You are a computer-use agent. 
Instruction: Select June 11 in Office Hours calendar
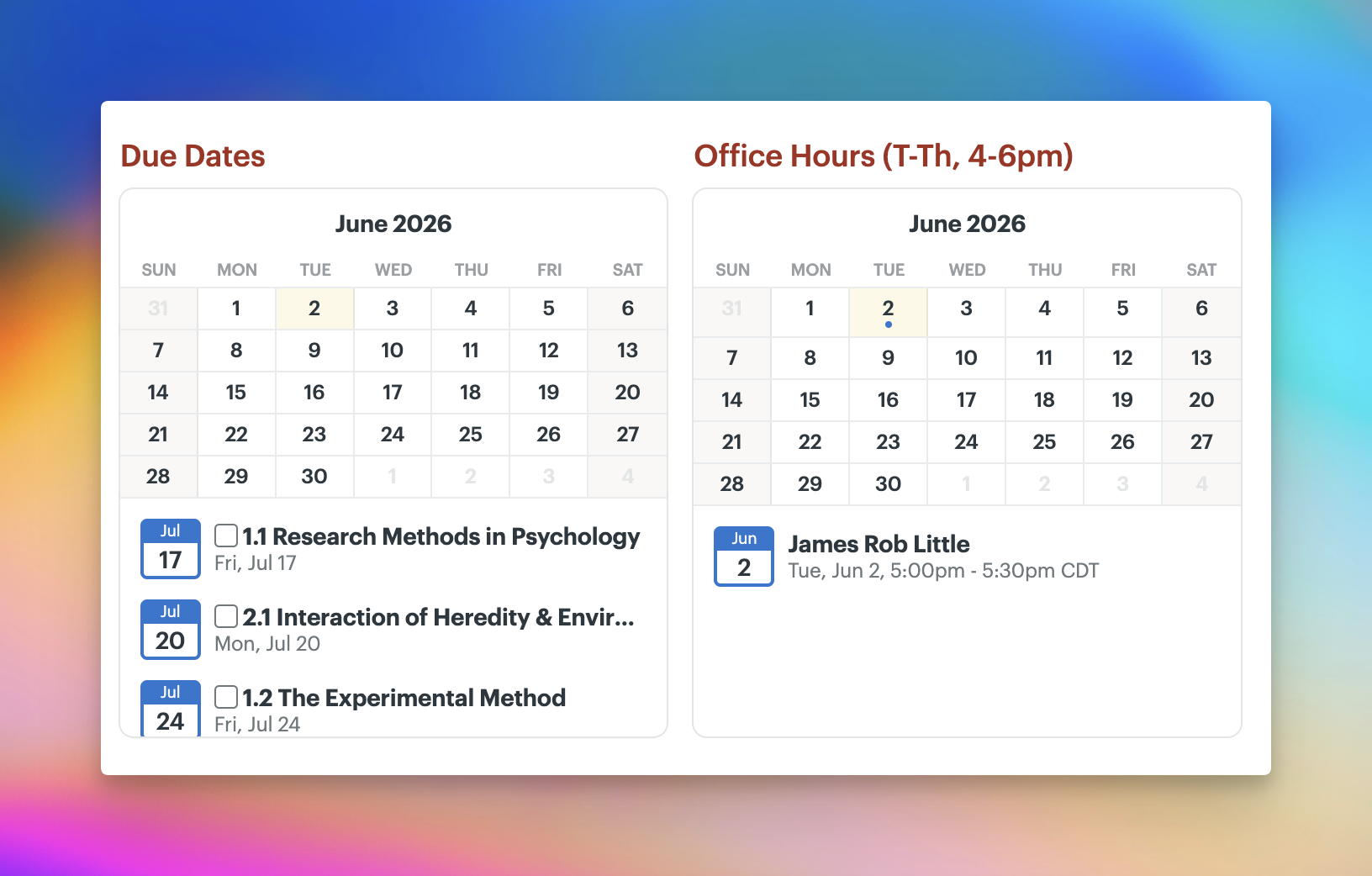point(1045,358)
